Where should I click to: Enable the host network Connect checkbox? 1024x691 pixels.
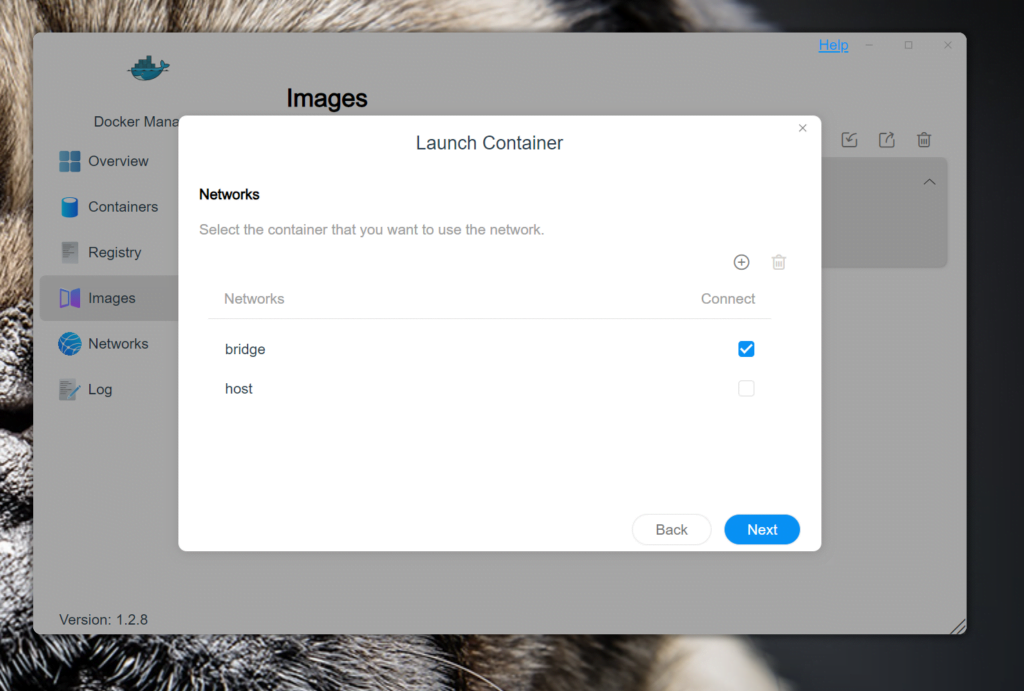point(746,389)
